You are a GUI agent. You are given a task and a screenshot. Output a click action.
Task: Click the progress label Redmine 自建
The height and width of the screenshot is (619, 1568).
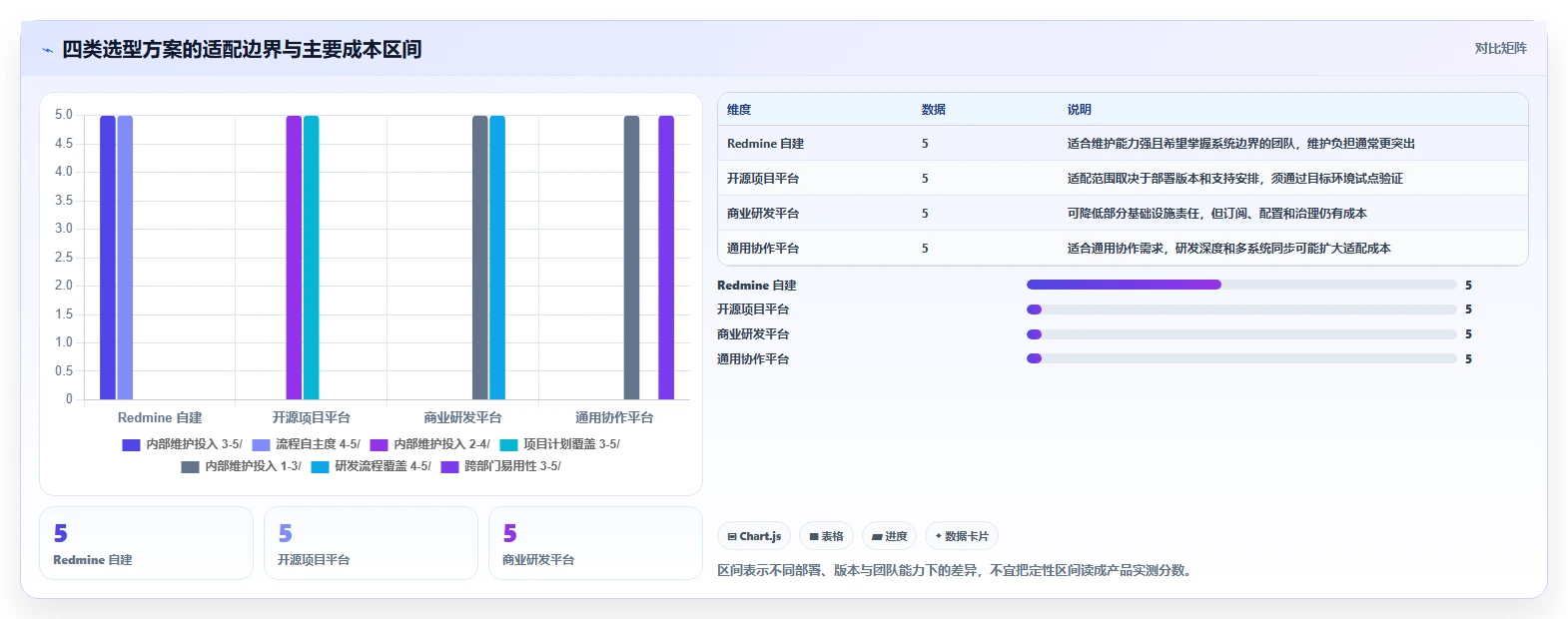[x=756, y=286]
